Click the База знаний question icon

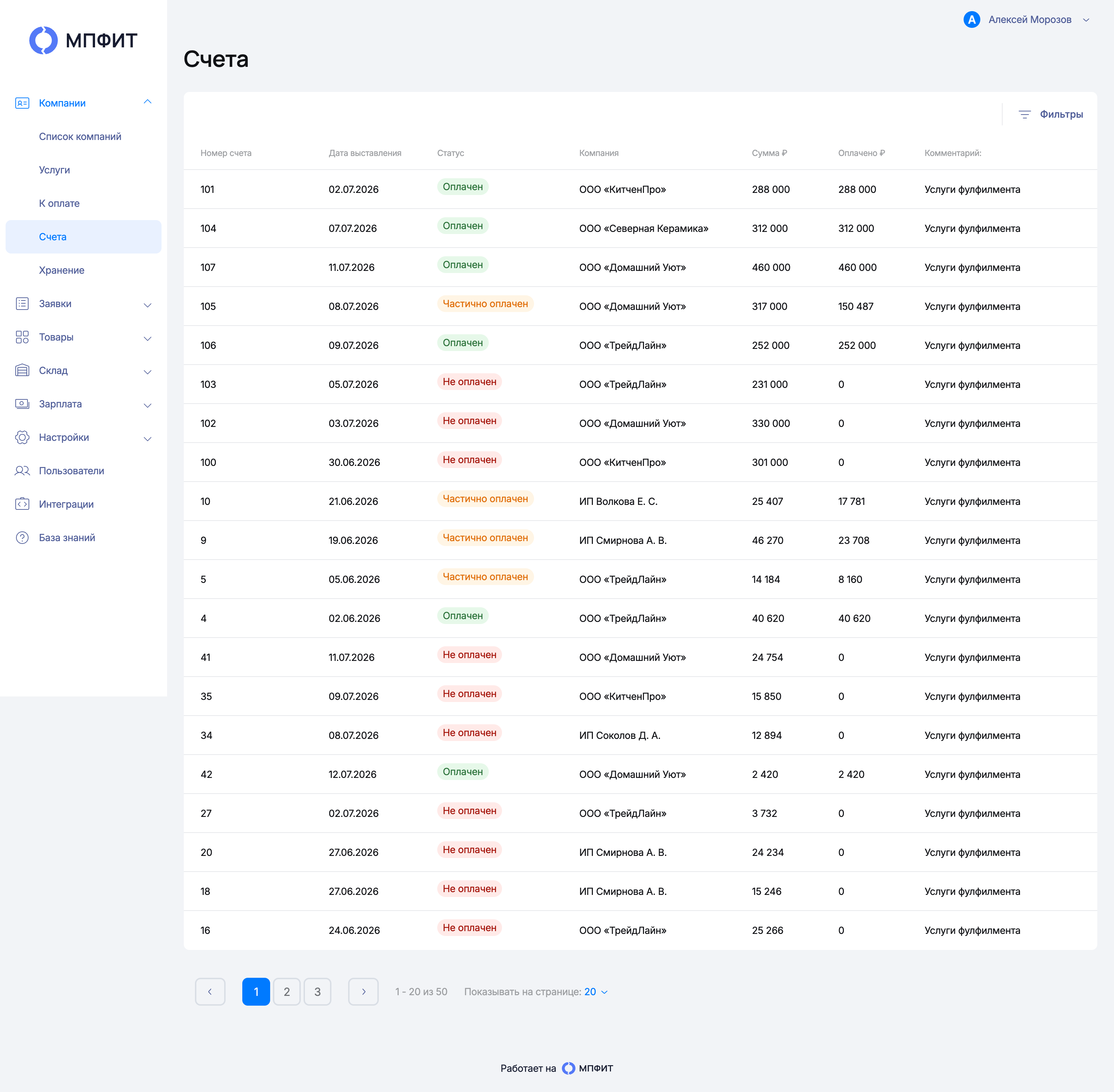pos(22,538)
